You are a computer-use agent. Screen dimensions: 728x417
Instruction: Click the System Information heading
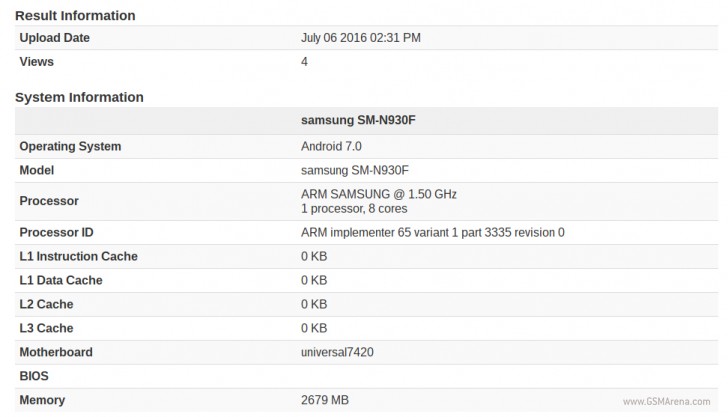point(79,97)
